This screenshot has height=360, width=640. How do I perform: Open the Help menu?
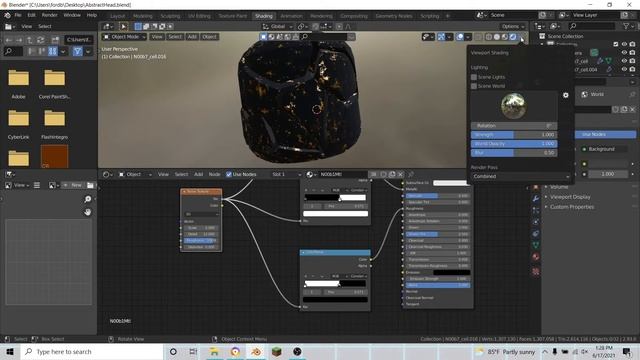(92, 15)
